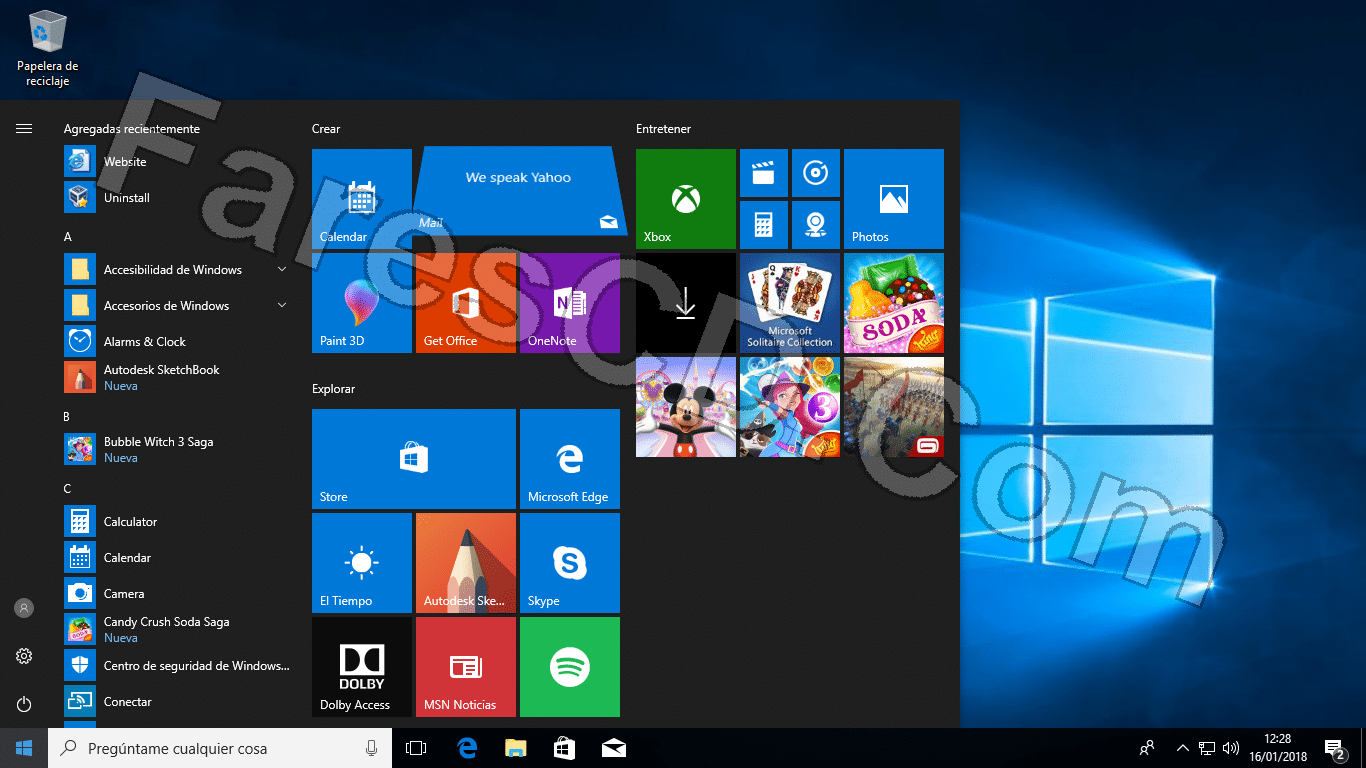This screenshot has width=1366, height=768.
Task: Click the Windows Start button
Action: pos(24,748)
